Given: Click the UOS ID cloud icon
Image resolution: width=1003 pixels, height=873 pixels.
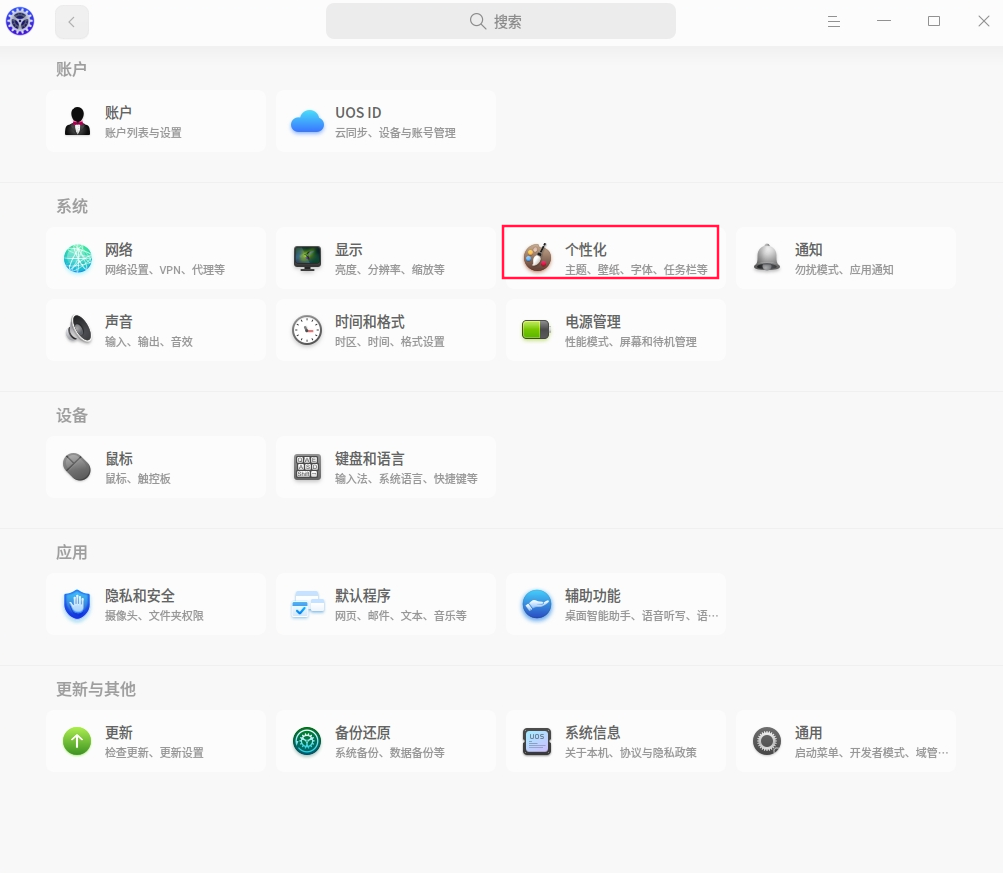Looking at the screenshot, I should [x=307, y=121].
